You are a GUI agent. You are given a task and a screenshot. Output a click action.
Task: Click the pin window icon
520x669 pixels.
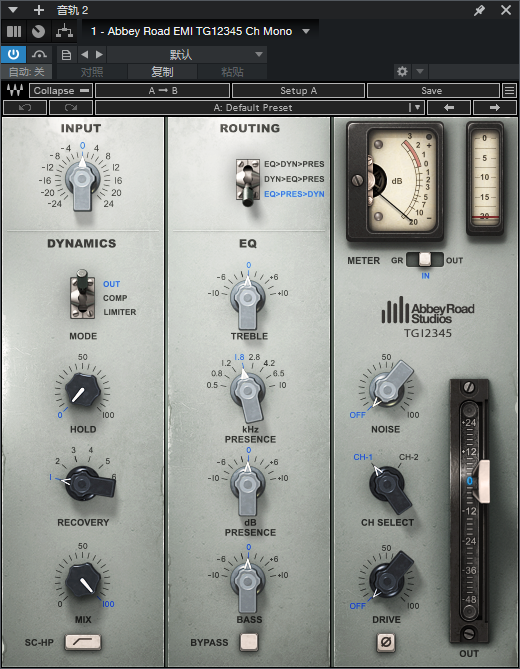point(479,10)
